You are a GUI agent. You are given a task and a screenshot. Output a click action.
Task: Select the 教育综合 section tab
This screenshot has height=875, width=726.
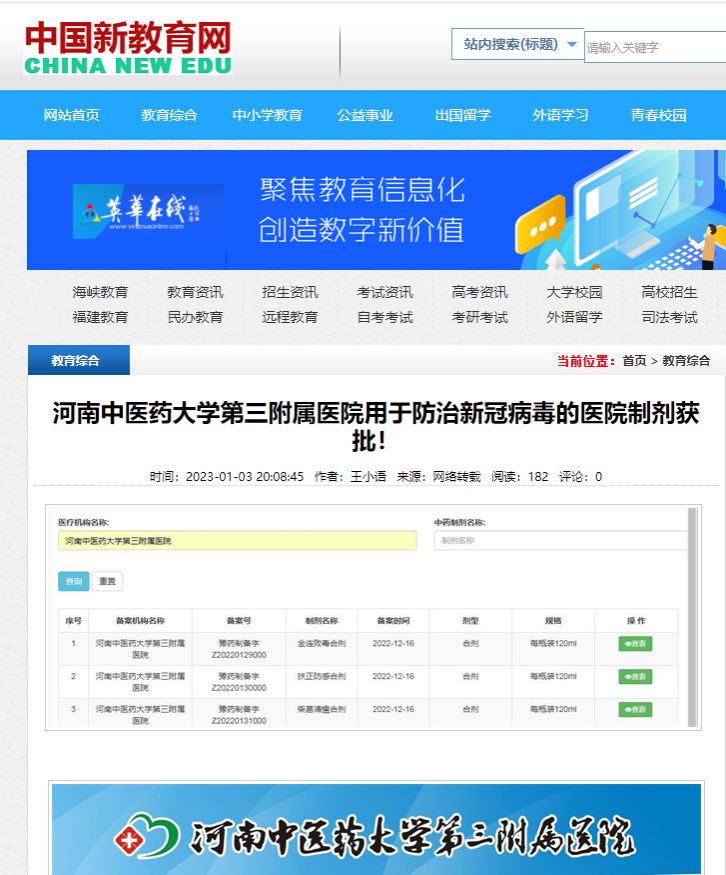(76, 361)
